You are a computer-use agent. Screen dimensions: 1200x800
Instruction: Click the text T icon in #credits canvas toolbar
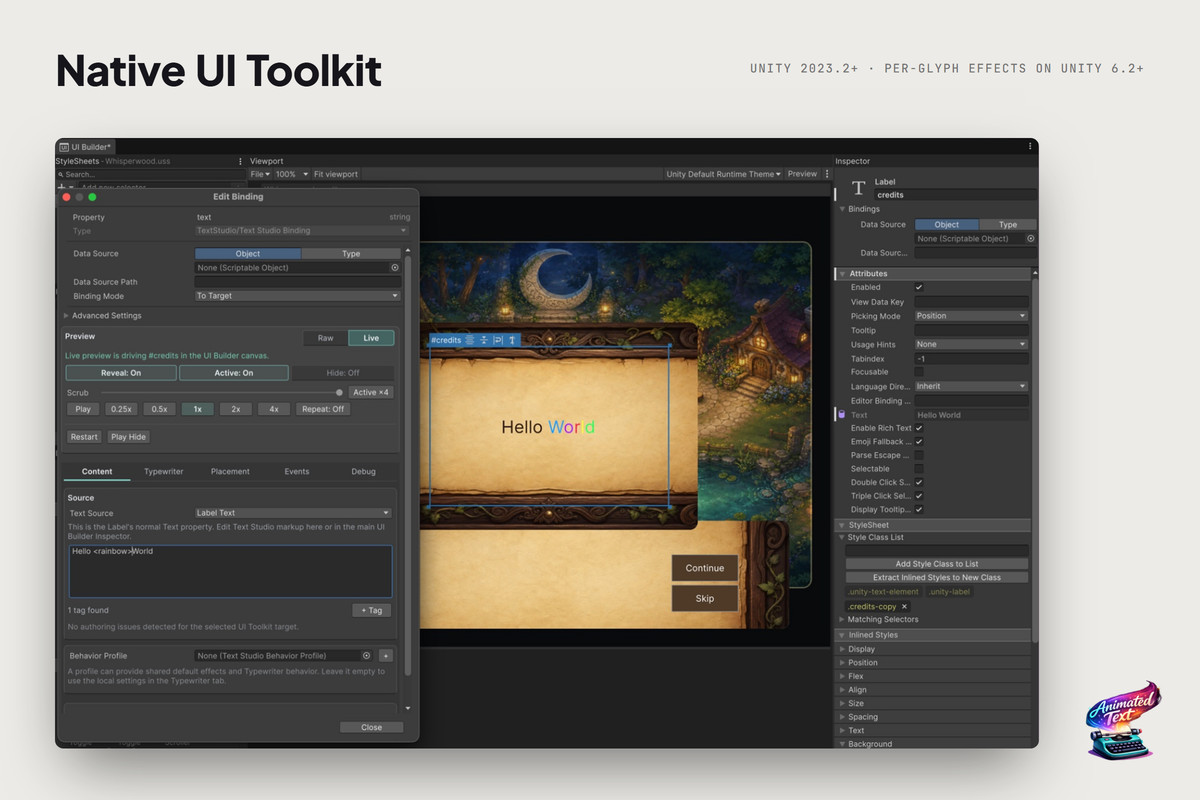pos(512,340)
